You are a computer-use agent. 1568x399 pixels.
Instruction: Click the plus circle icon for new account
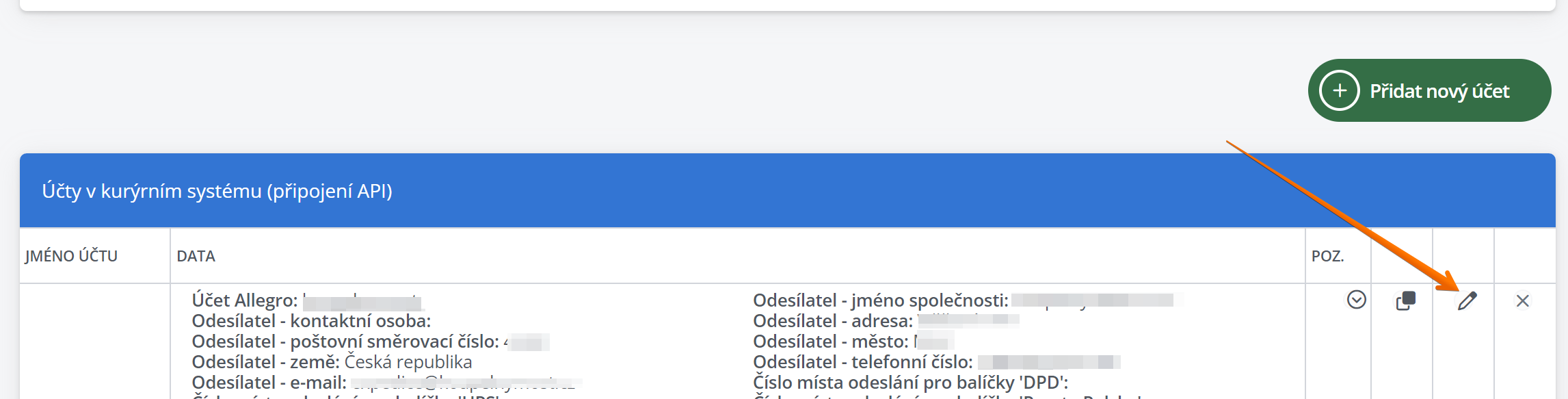[x=1339, y=90]
